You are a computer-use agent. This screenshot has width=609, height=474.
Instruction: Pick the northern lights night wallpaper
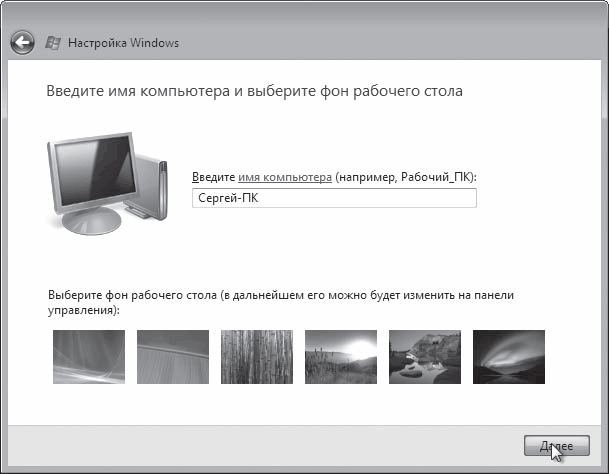pos(509,357)
